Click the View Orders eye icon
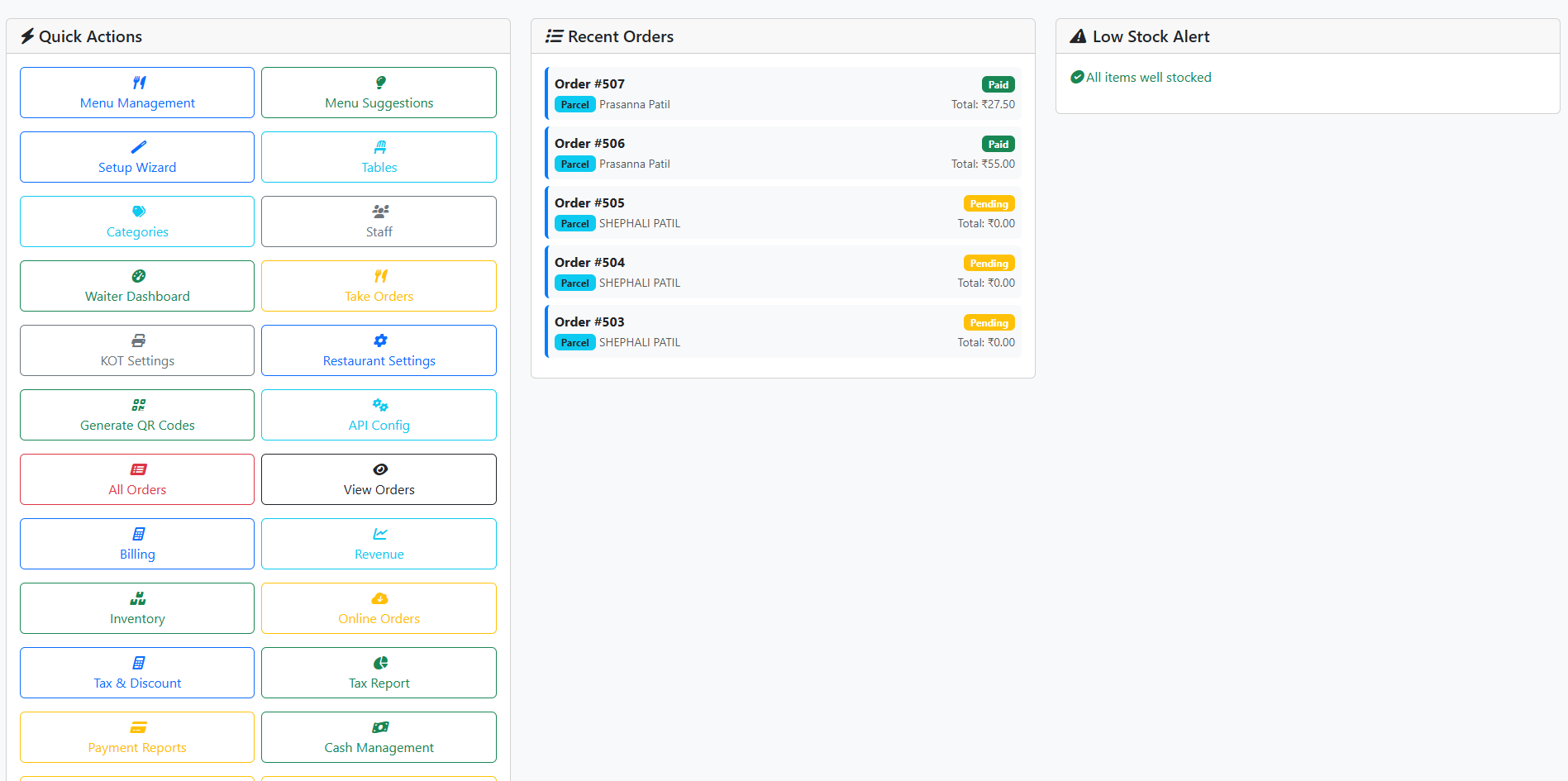The image size is (1568, 781). 379,469
